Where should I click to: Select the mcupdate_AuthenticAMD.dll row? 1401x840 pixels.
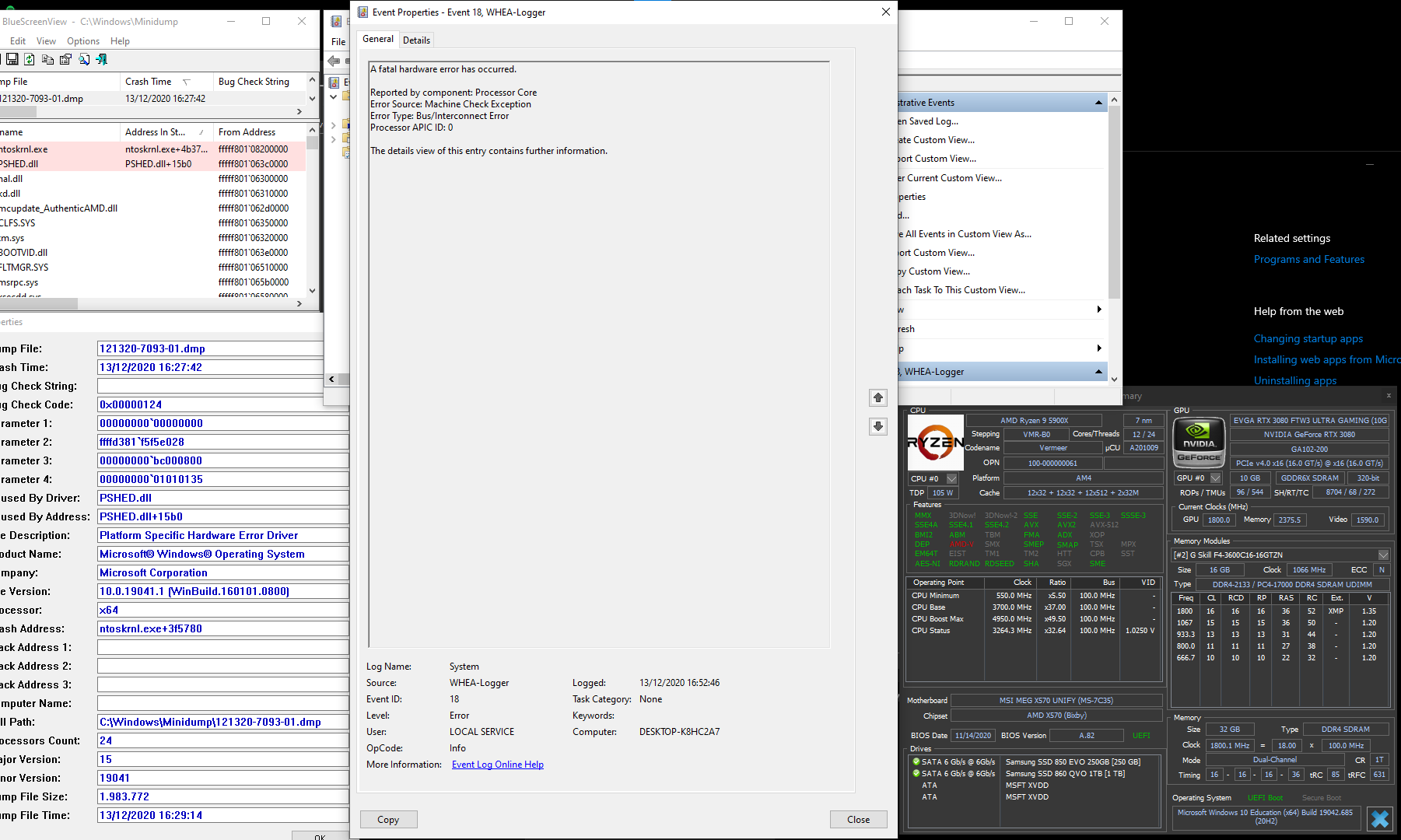point(152,208)
